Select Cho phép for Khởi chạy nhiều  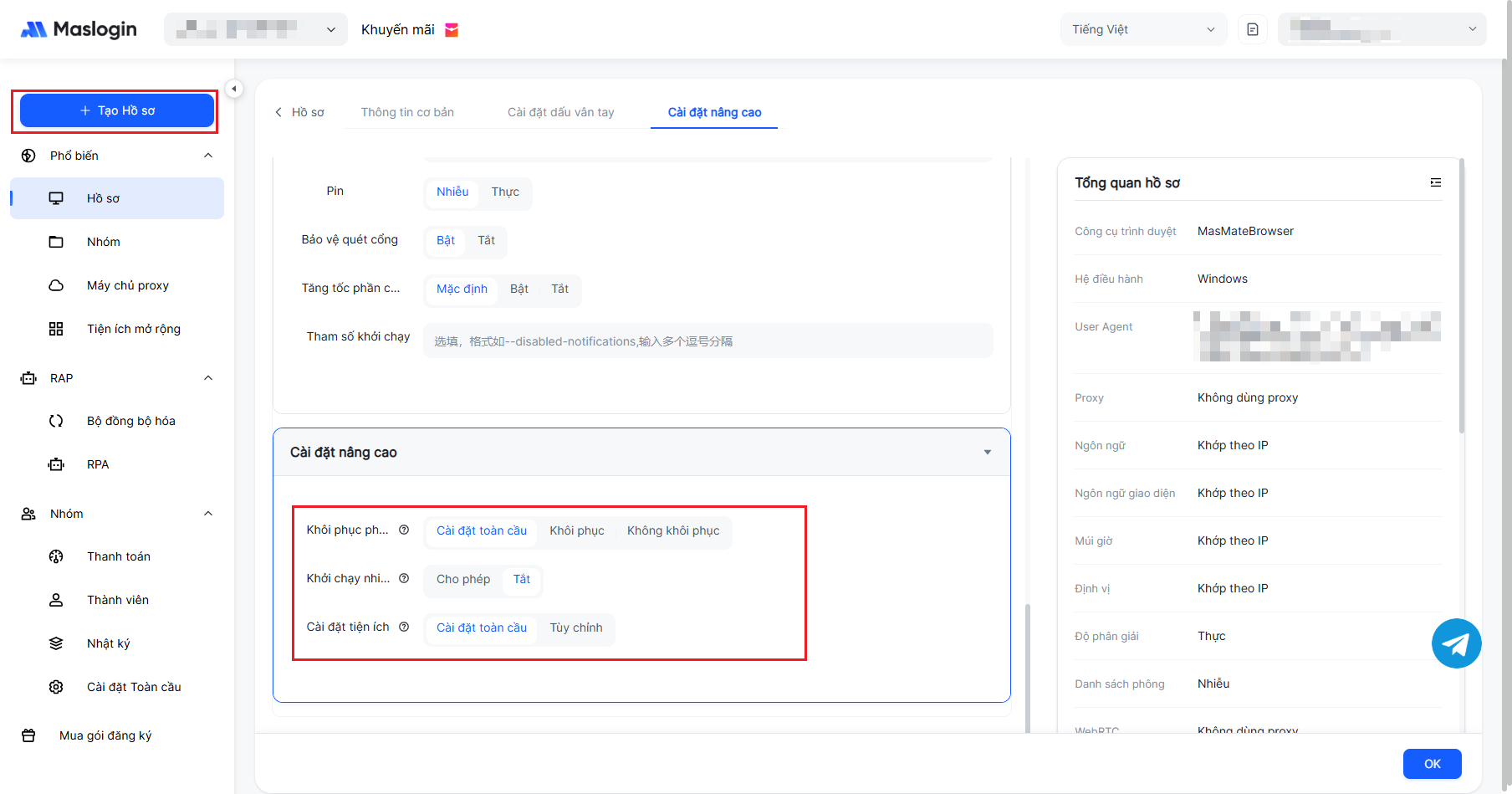point(463,579)
